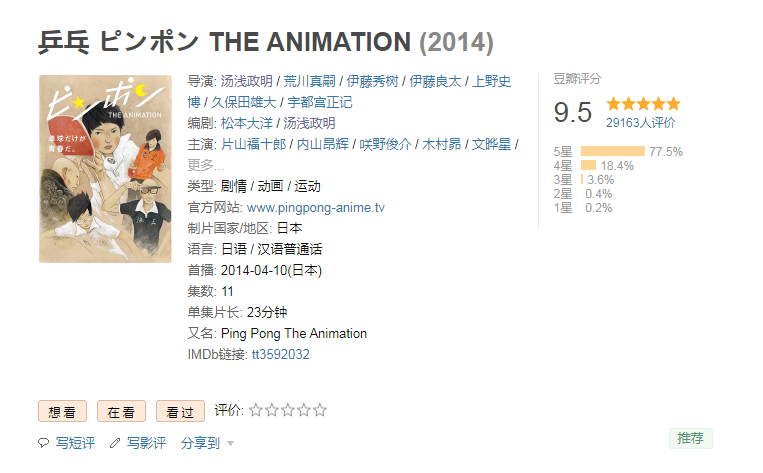Open director 汤浅政明's page
The width and height of the screenshot is (763, 473).
pos(247,81)
